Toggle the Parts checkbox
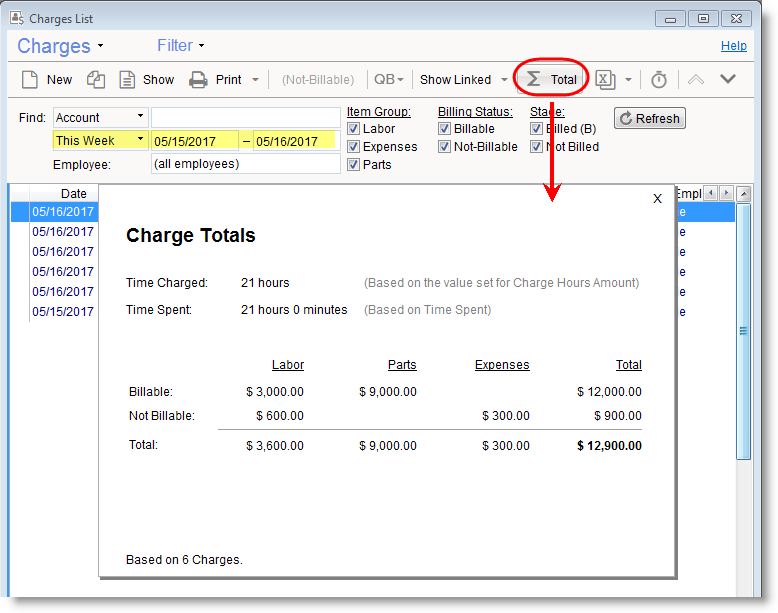Viewport: 778px width, 613px height. 353,165
